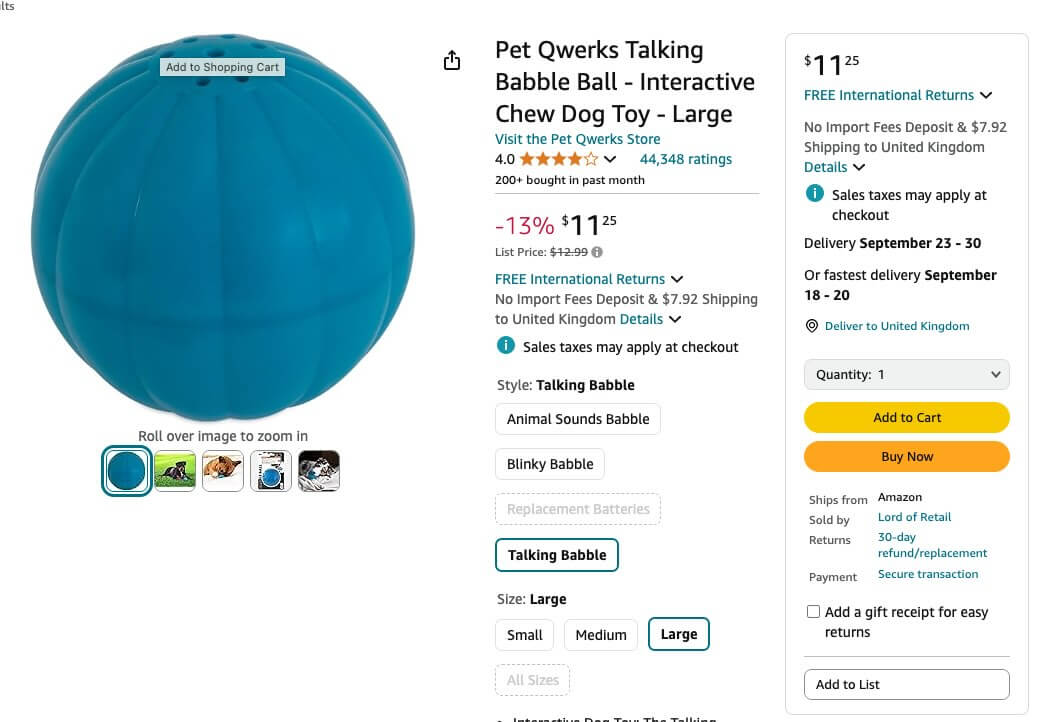Select the dog on grass thumbnail

tap(175, 471)
